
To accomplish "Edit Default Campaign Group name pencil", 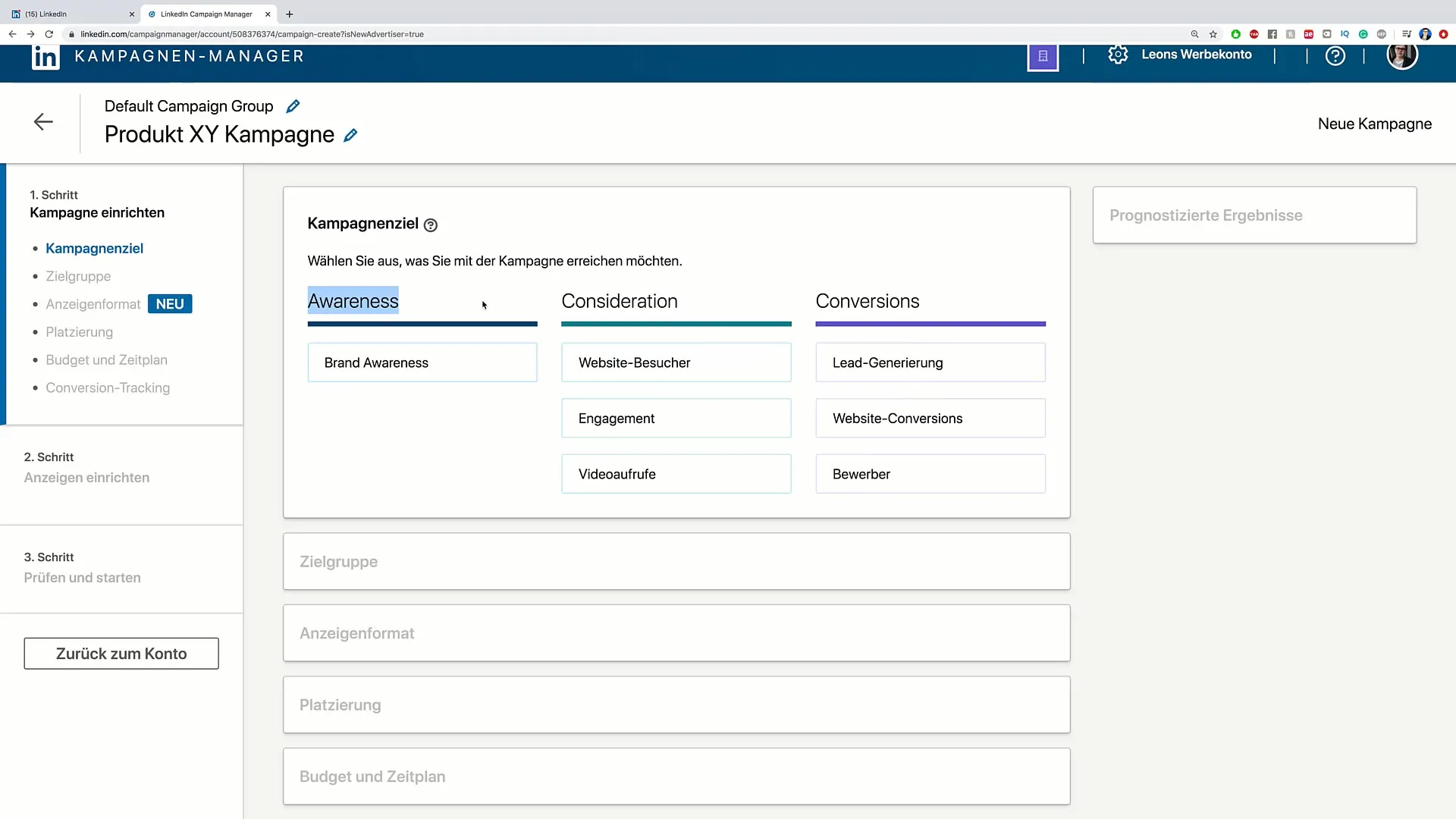I will [x=293, y=106].
